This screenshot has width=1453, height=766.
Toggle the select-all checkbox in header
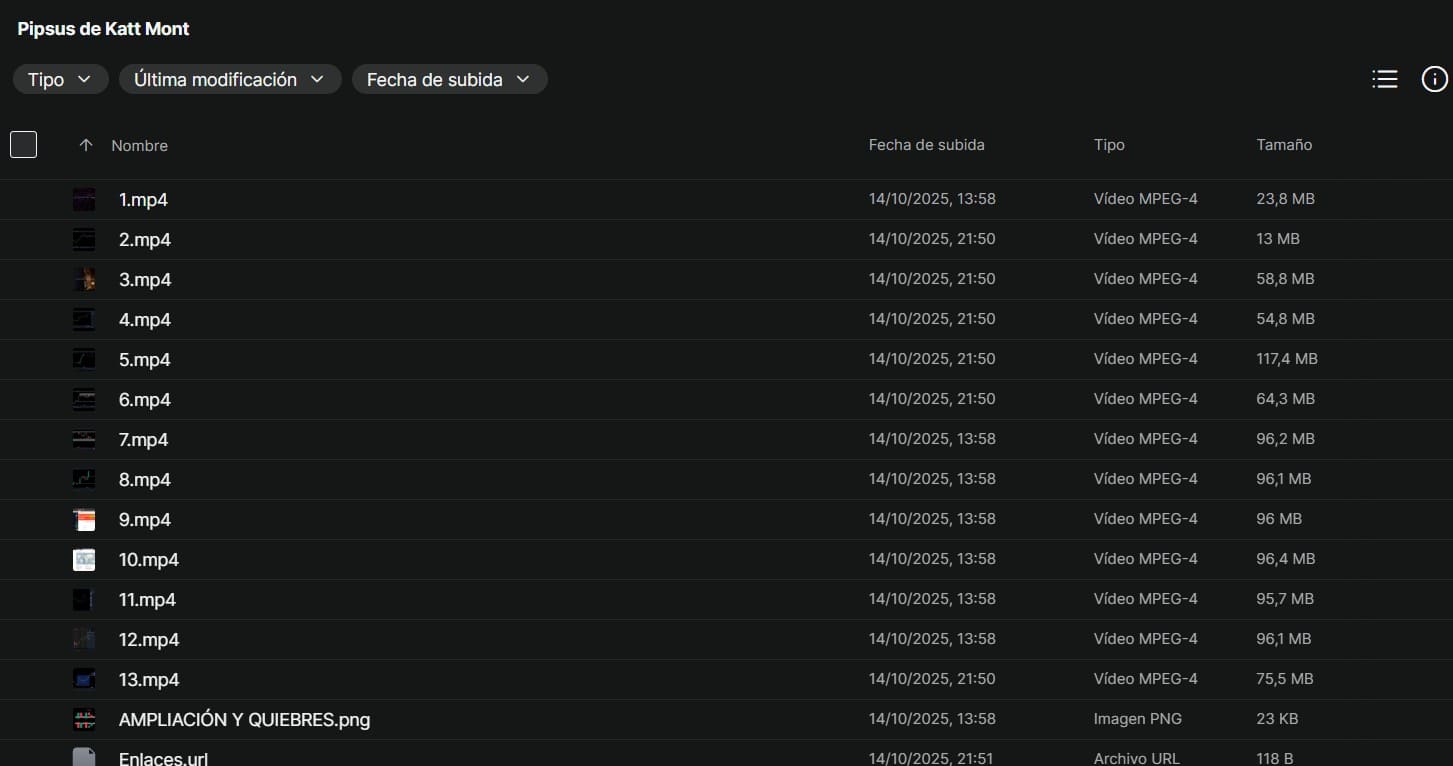pos(23,145)
